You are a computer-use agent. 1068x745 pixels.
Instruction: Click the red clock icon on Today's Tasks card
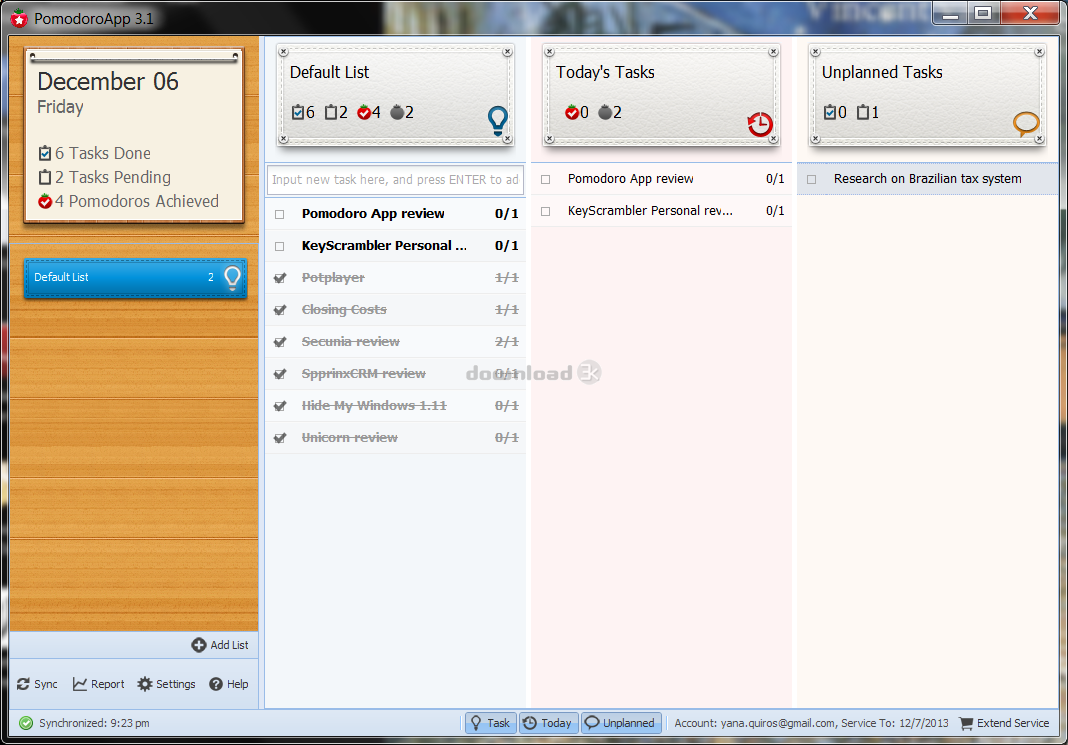click(x=759, y=125)
